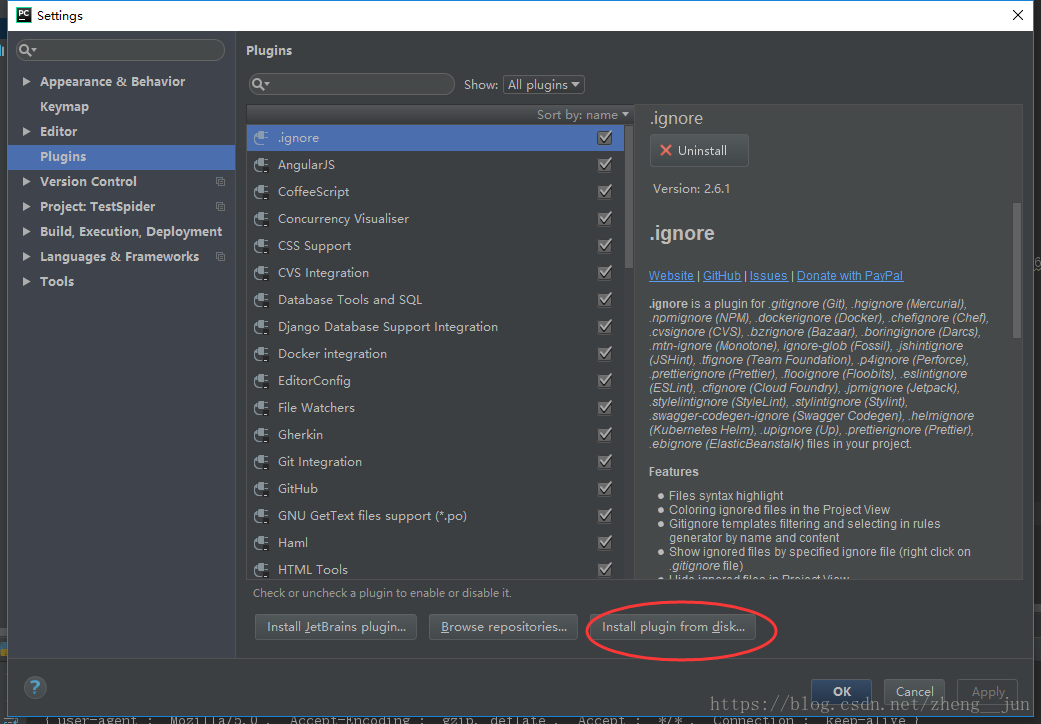1041x724 pixels.
Task: Expand Languages & Frameworks node
Action: tap(27, 257)
